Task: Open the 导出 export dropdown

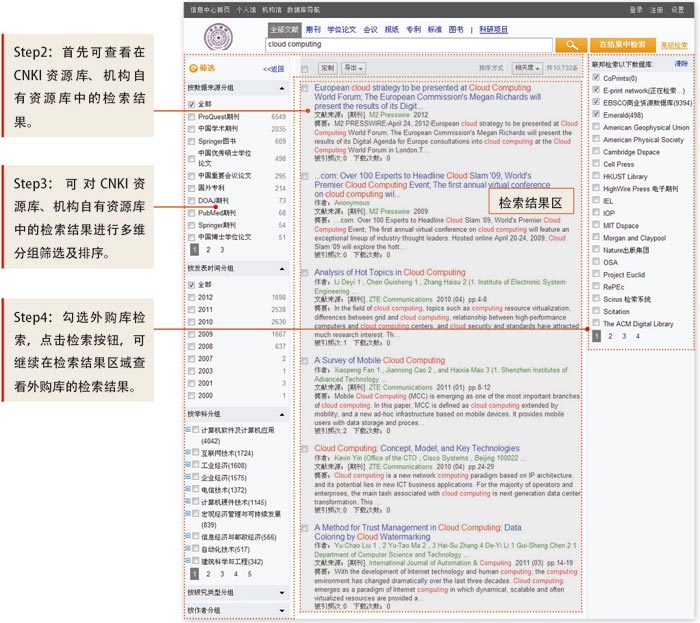Action: coord(354,68)
